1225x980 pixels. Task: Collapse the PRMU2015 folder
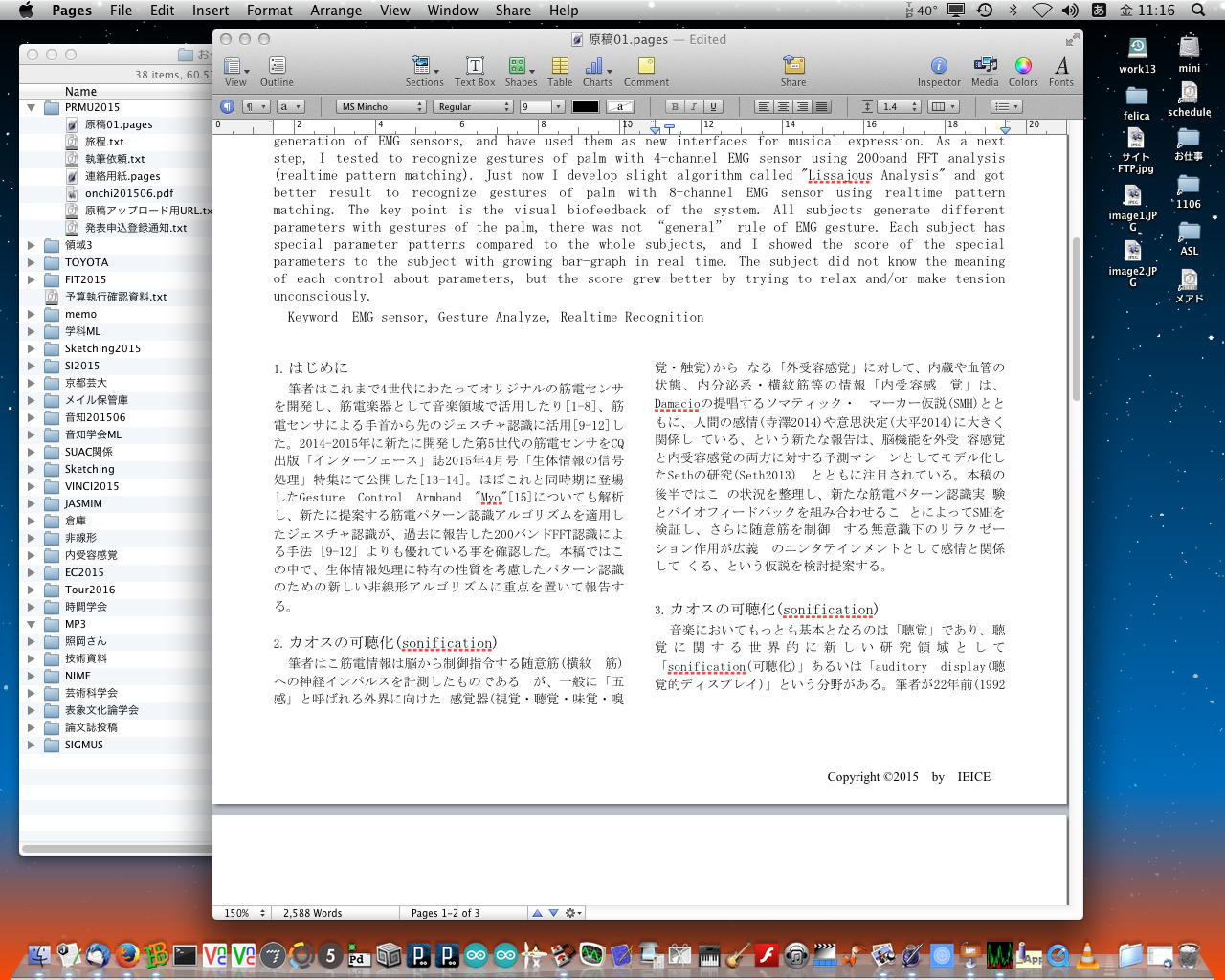pyautogui.click(x=32, y=108)
